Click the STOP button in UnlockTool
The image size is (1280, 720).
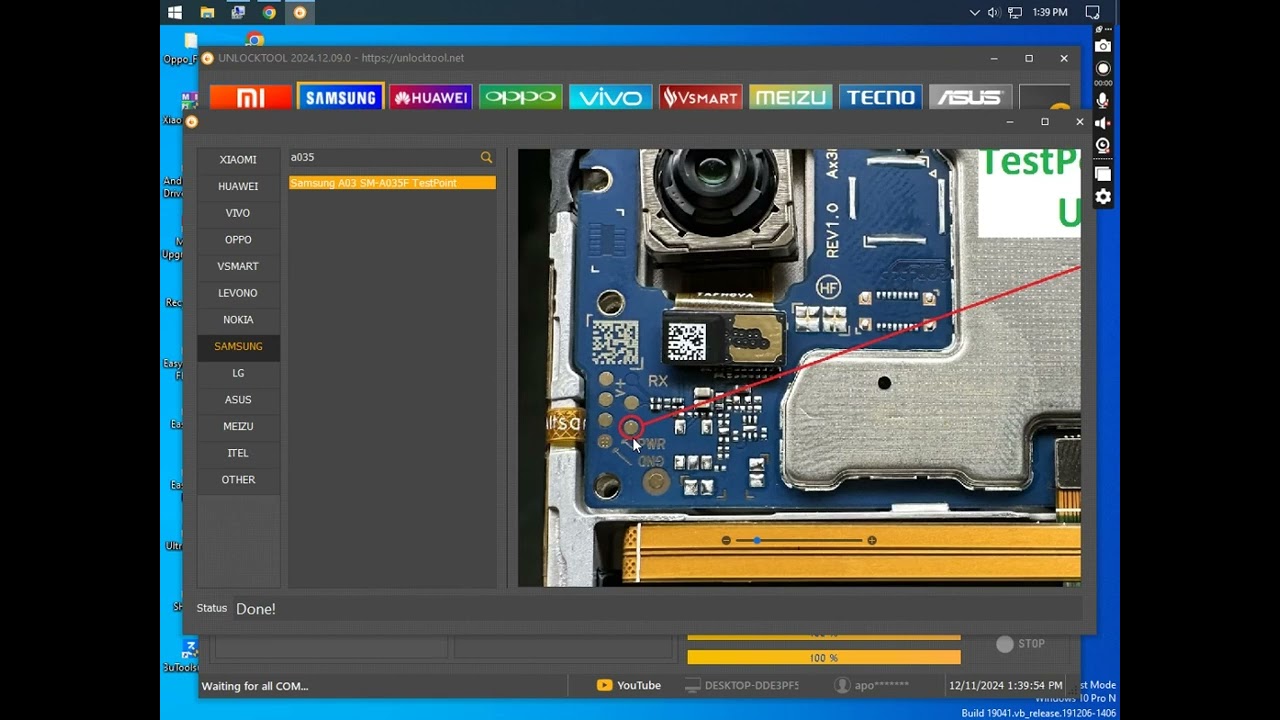click(1021, 644)
